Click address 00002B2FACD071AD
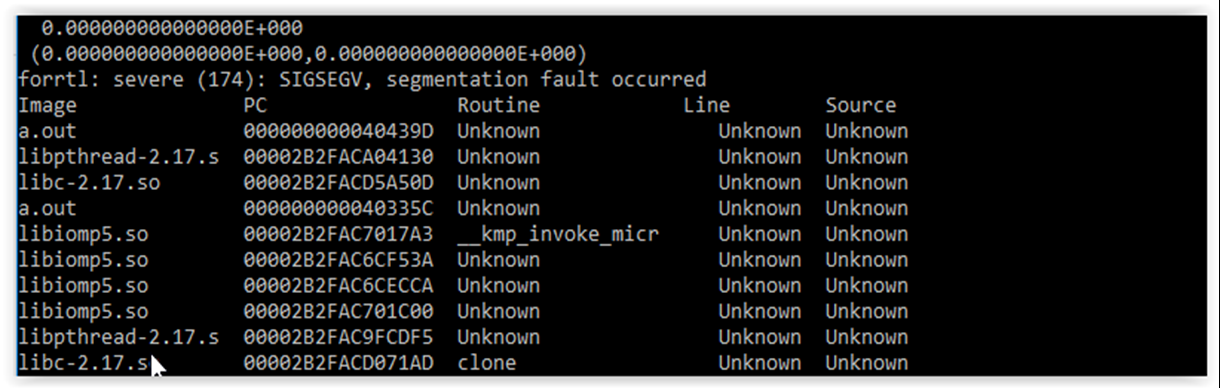This screenshot has height=388, width=1220. tap(338, 363)
